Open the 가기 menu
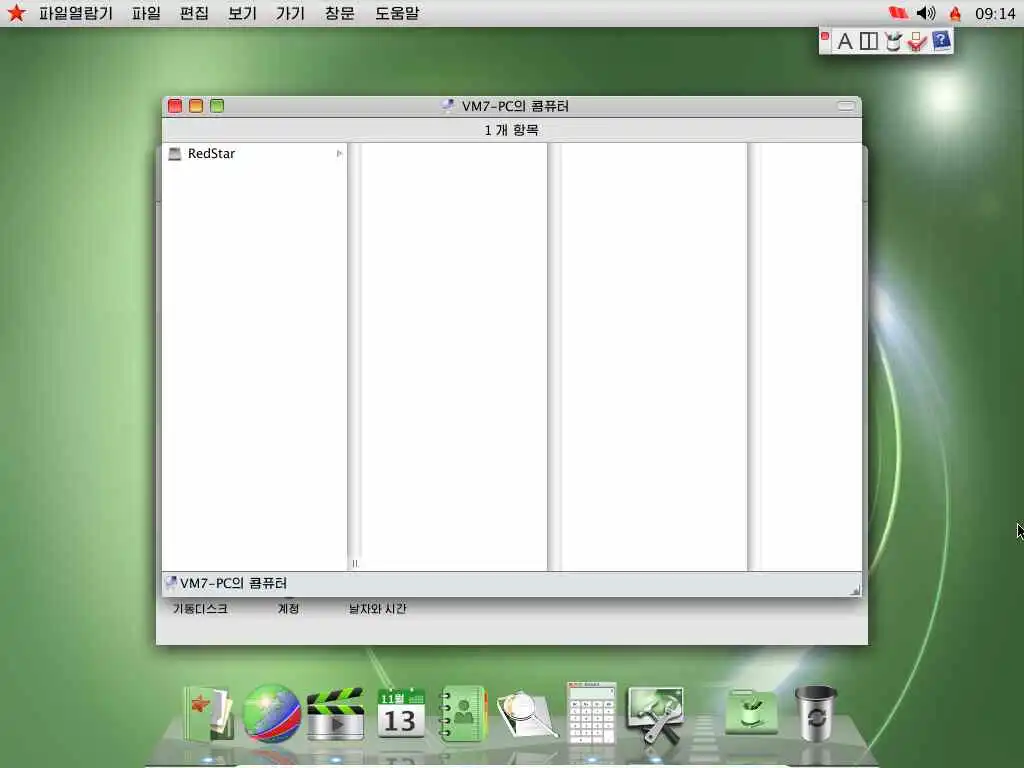The width and height of the screenshot is (1024, 768). point(291,13)
